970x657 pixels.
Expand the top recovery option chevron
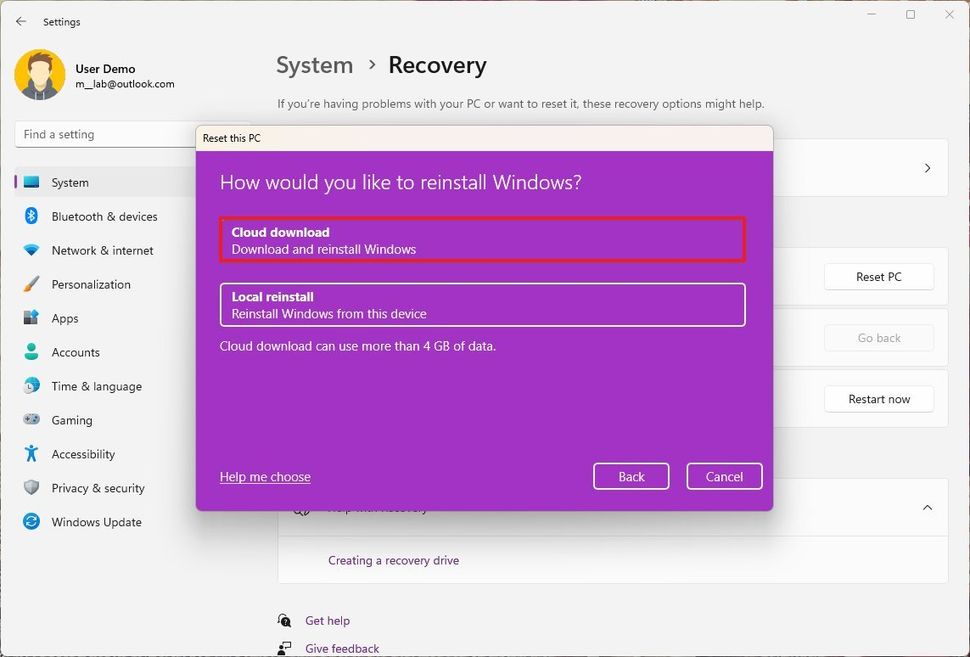point(927,168)
